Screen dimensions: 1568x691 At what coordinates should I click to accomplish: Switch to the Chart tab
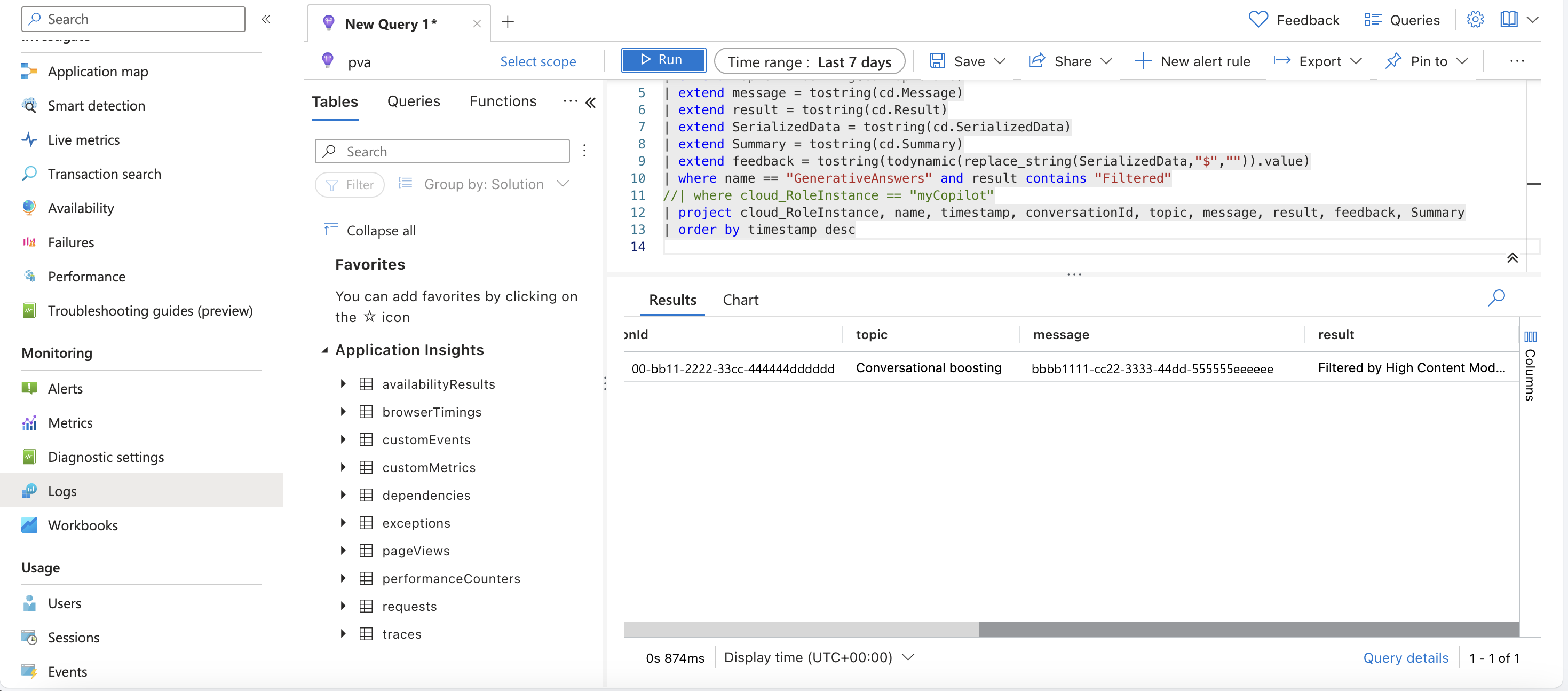pyautogui.click(x=740, y=300)
